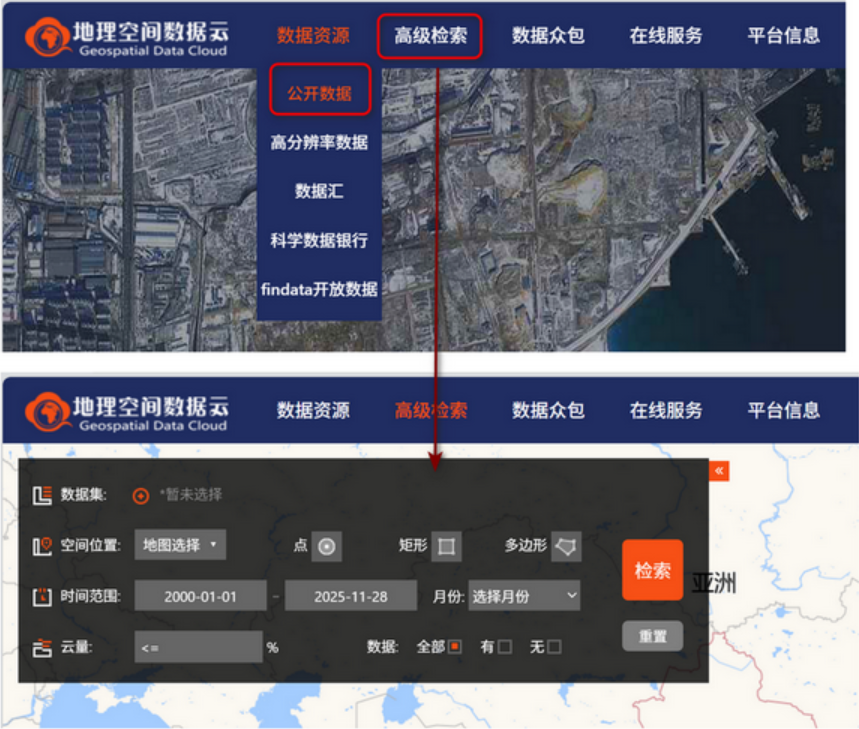The height and width of the screenshot is (729, 859).
Task: Click the 时间范围 calendar icon
Action: (42, 596)
